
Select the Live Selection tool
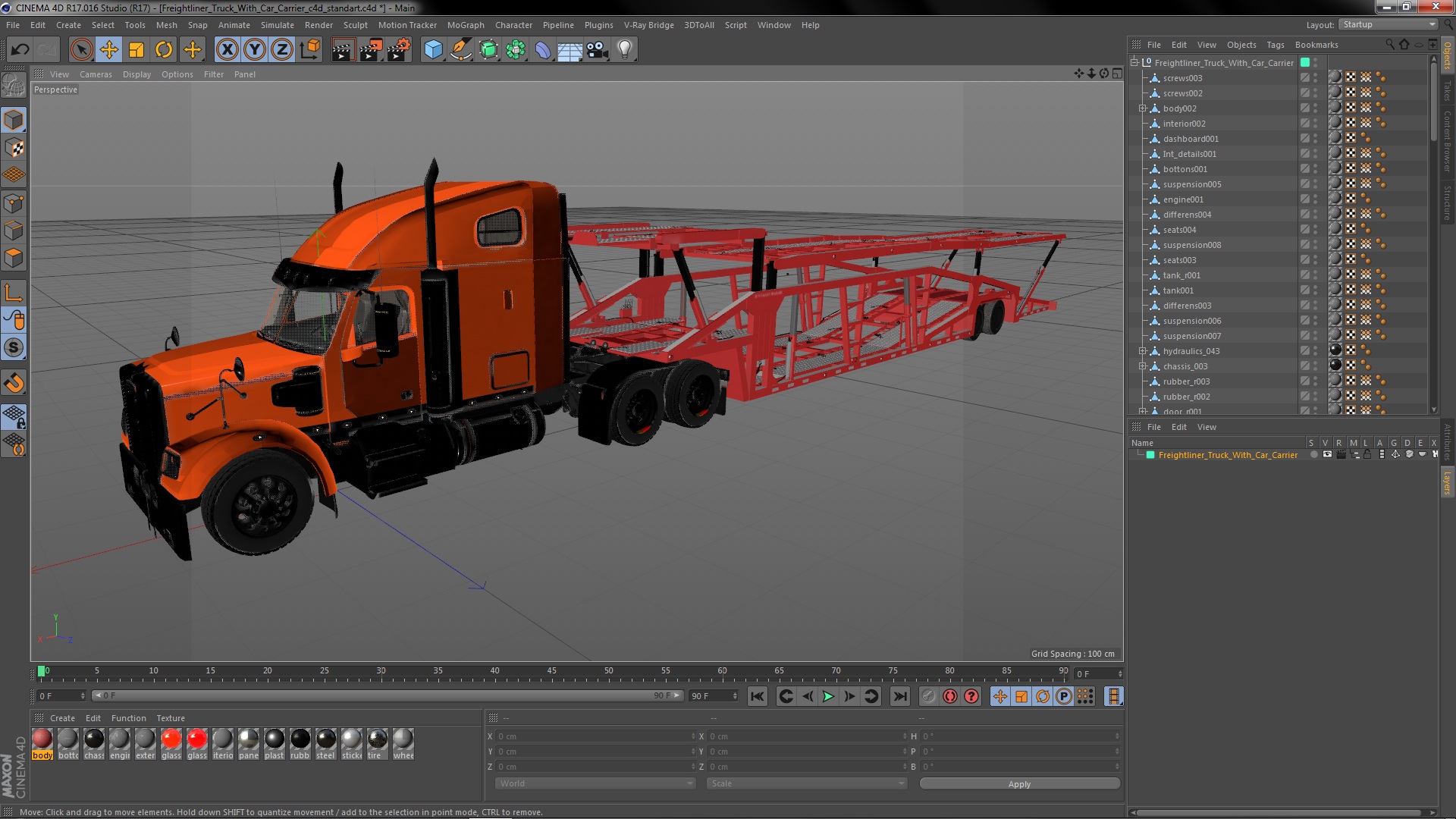click(81, 50)
